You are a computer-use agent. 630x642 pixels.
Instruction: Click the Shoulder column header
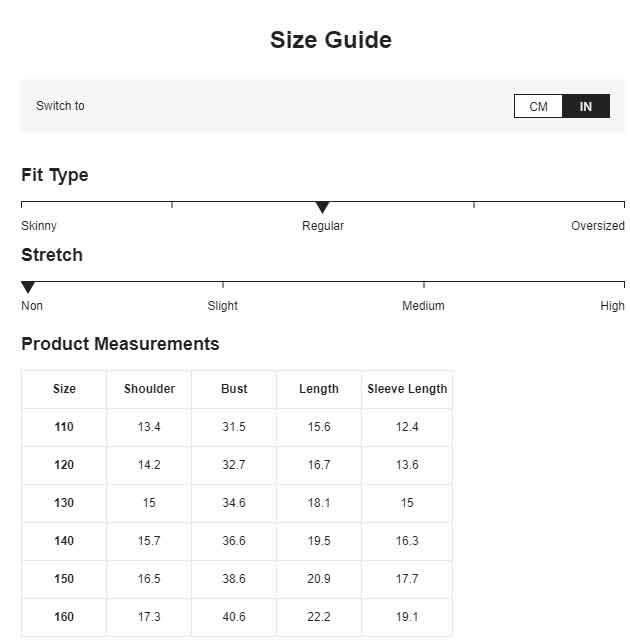coord(149,389)
